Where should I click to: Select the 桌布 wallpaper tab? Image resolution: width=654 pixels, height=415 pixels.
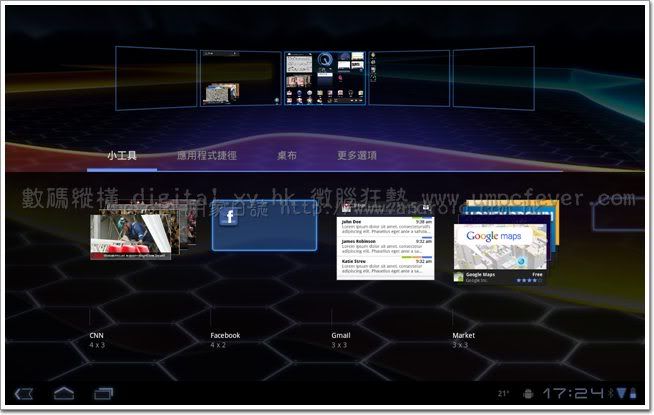click(286, 156)
